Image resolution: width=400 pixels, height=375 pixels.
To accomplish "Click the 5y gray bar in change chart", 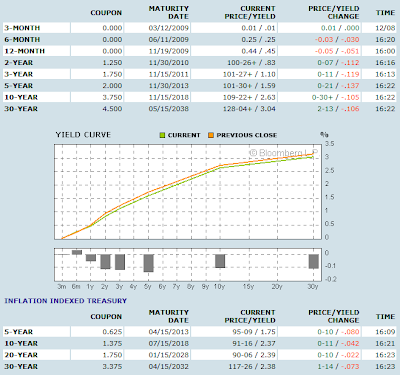I will pyautogui.click(x=149, y=263).
